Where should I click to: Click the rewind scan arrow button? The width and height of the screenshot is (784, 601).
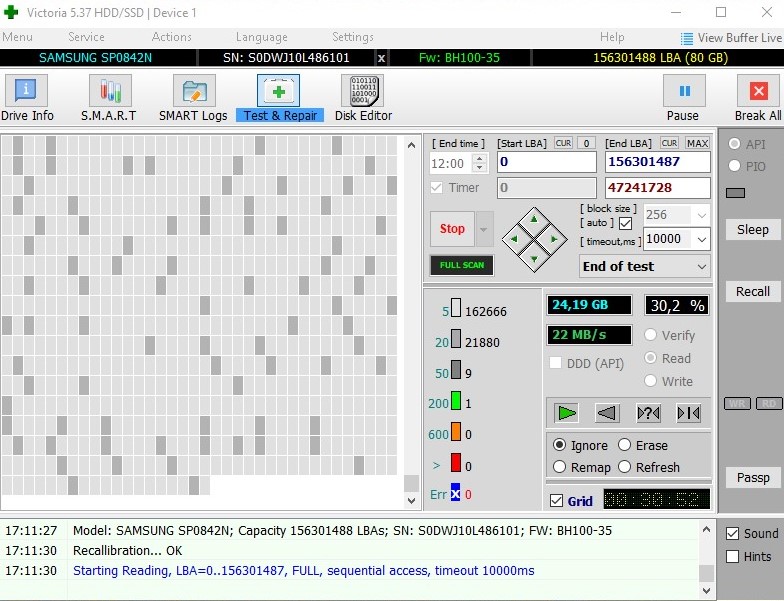tap(606, 412)
